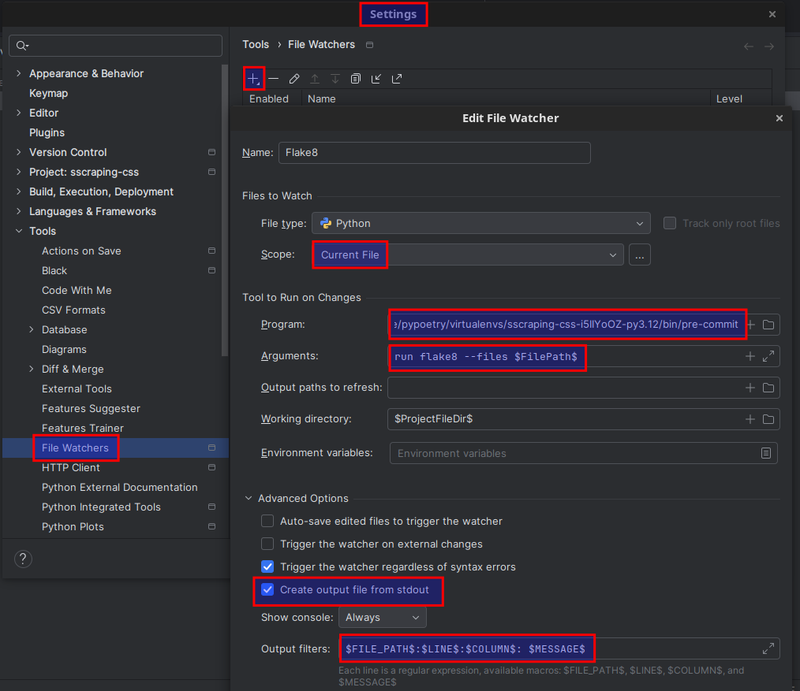800x691 pixels.
Task: Insert macro in Program field
Action: coord(751,325)
